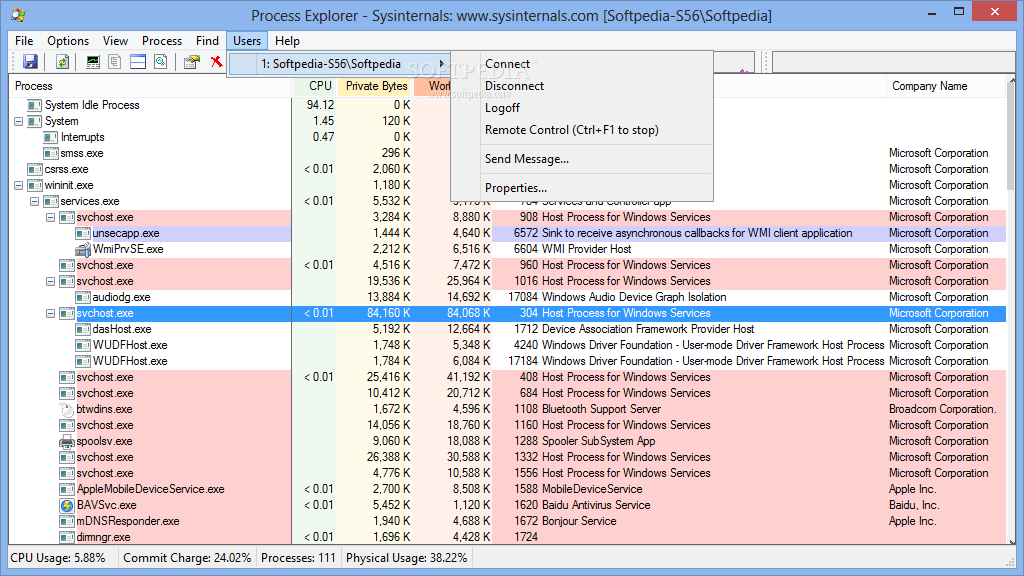Collapse svchost.exe PID 908 node
Image resolution: width=1024 pixels, height=576 pixels.
point(50,217)
